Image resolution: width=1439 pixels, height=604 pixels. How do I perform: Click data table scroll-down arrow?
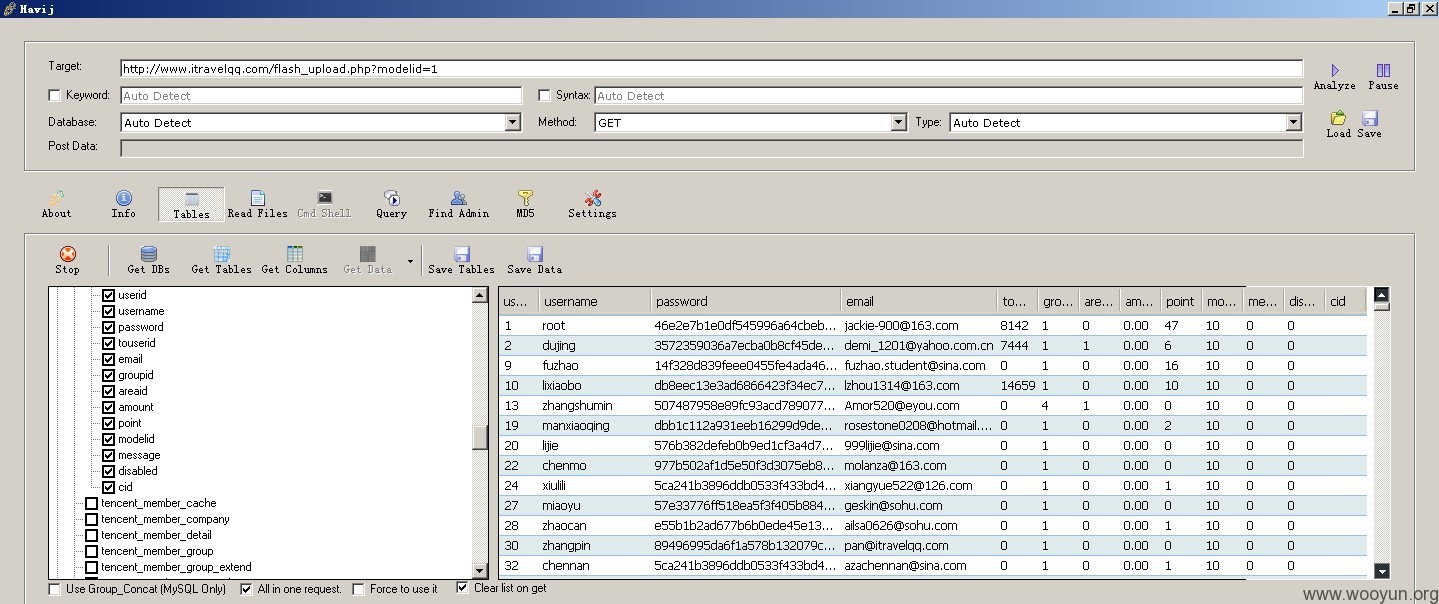1382,571
